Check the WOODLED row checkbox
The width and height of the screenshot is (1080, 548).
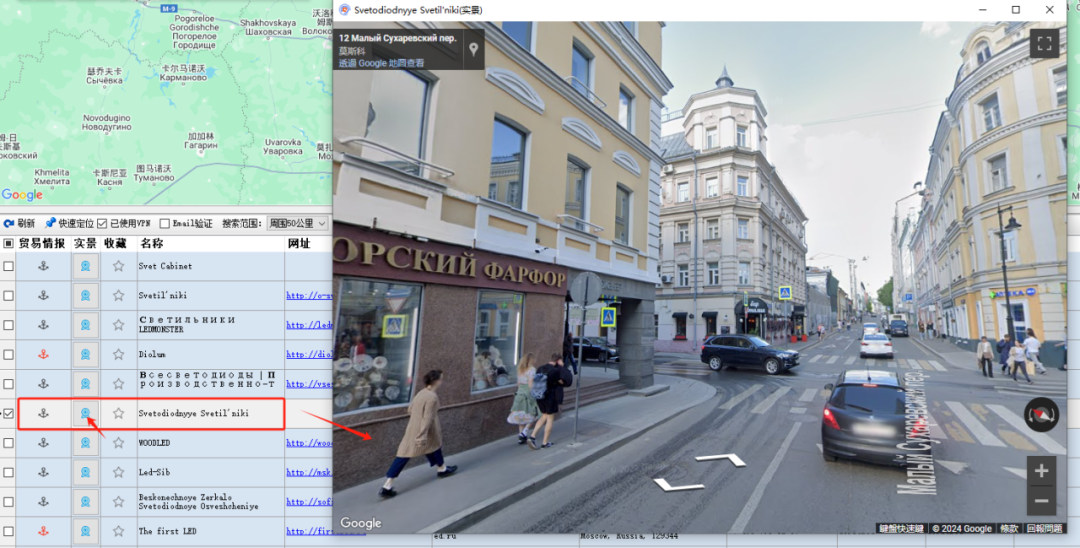(8, 443)
